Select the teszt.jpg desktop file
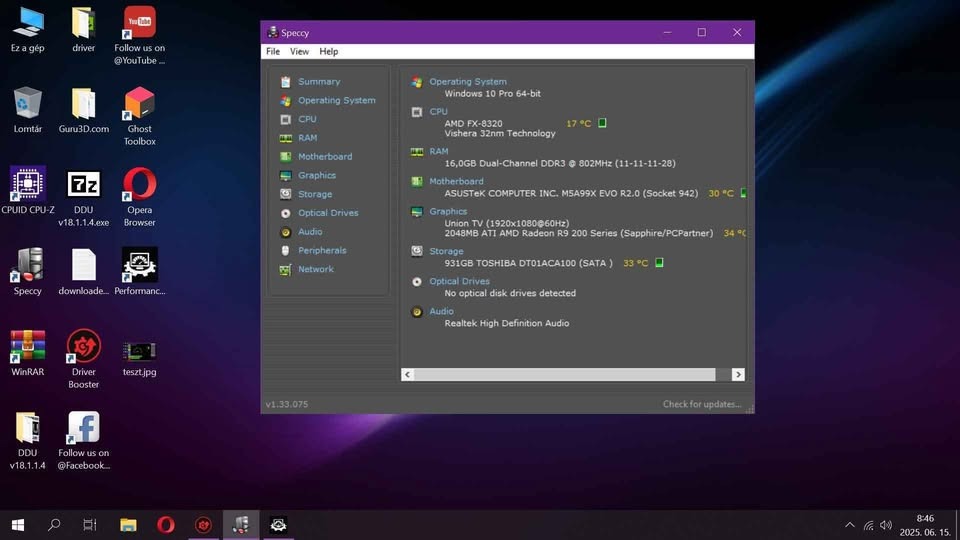 click(140, 358)
